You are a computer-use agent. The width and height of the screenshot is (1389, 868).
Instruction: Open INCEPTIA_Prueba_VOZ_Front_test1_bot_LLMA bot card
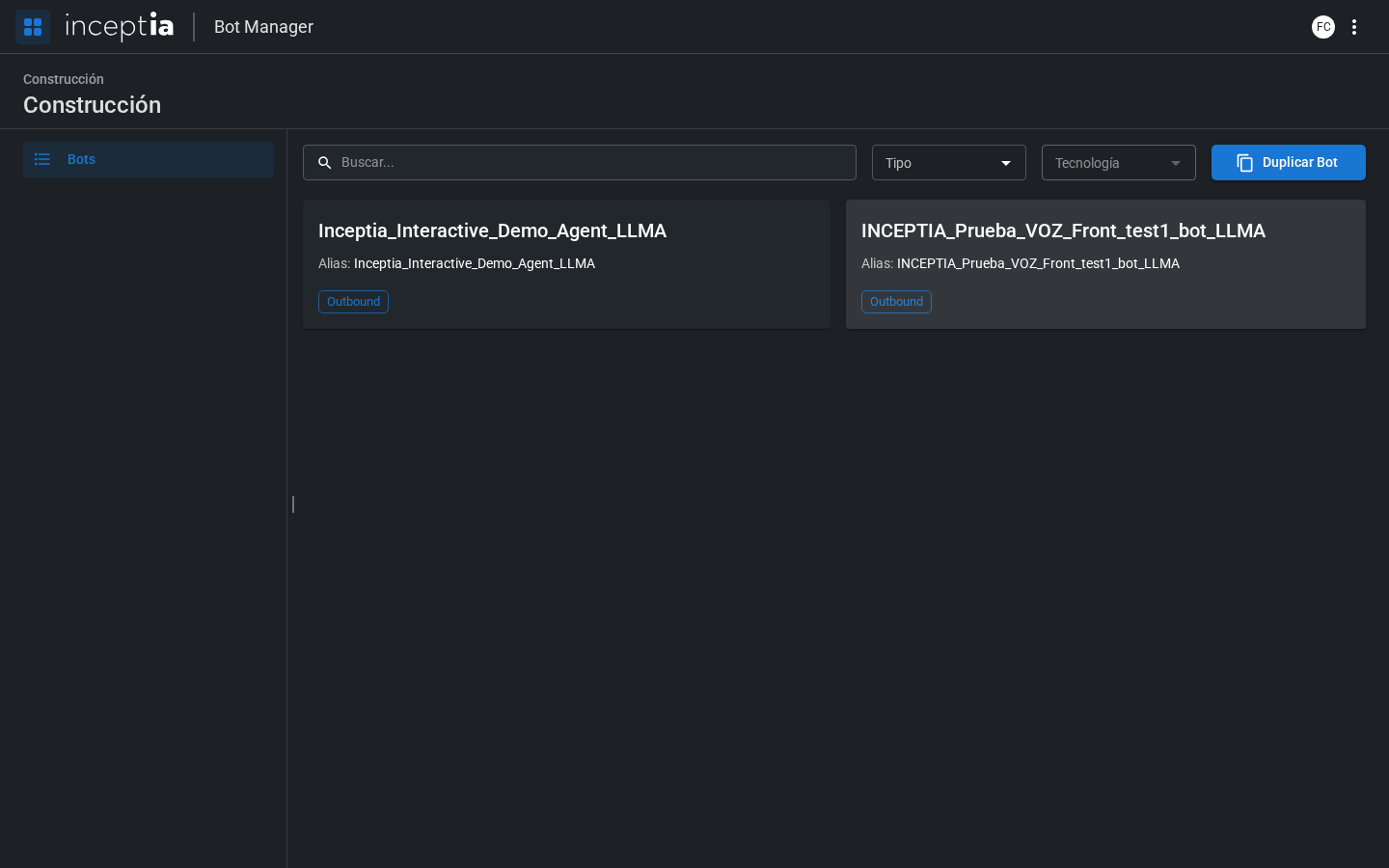[1105, 264]
